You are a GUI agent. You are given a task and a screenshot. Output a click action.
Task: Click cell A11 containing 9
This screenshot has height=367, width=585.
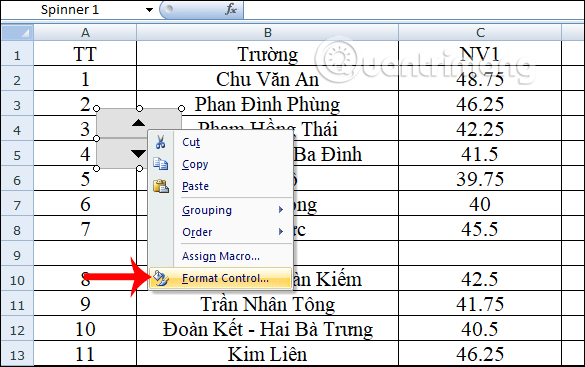pyautogui.click(x=85, y=303)
